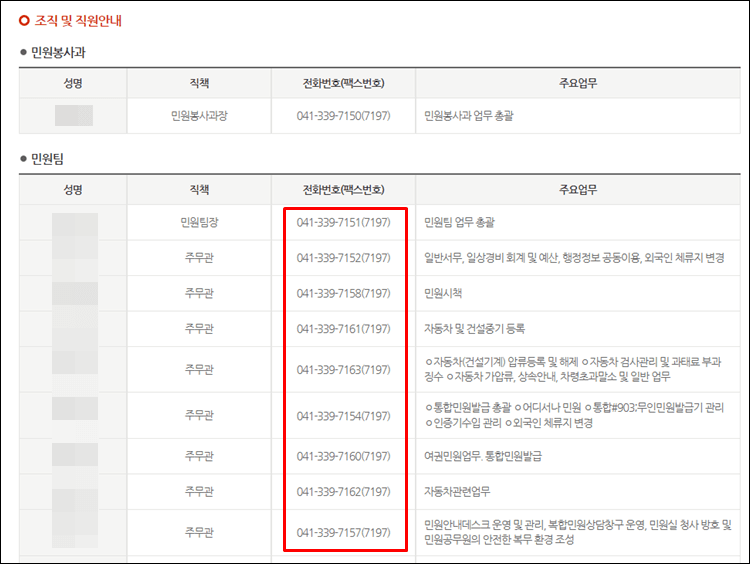The width and height of the screenshot is (750, 564).
Task: Click 주요업무 header in 민원봉사과 table
Action: point(578,83)
